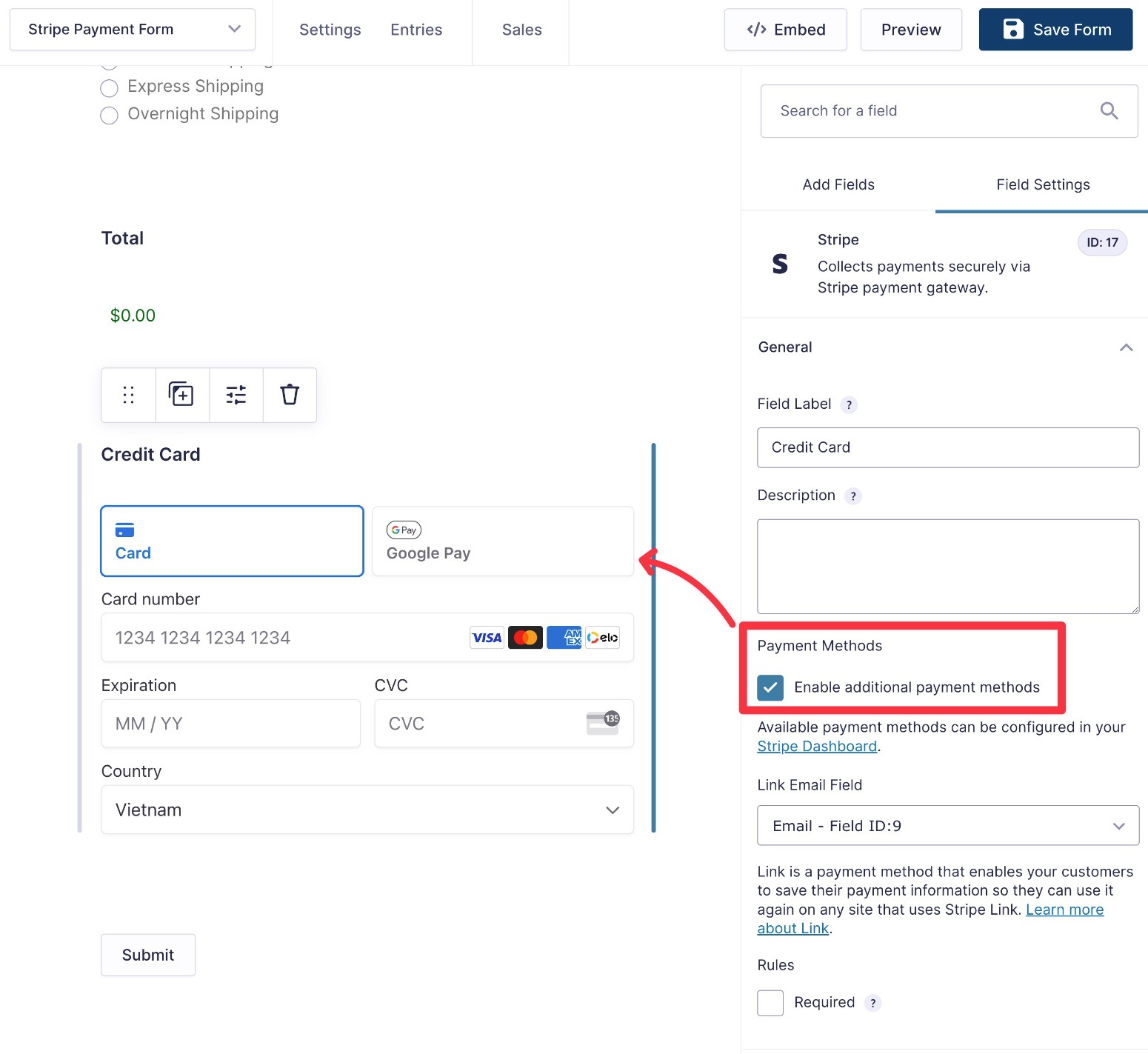Click the Stripe S logo icon
This screenshot has width=1148, height=1054.
(780, 264)
